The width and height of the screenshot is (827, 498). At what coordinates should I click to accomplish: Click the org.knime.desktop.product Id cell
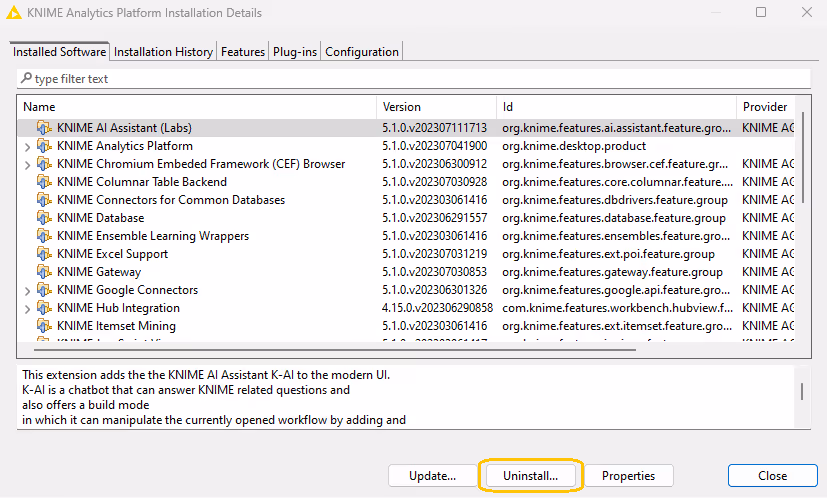[x=574, y=146]
